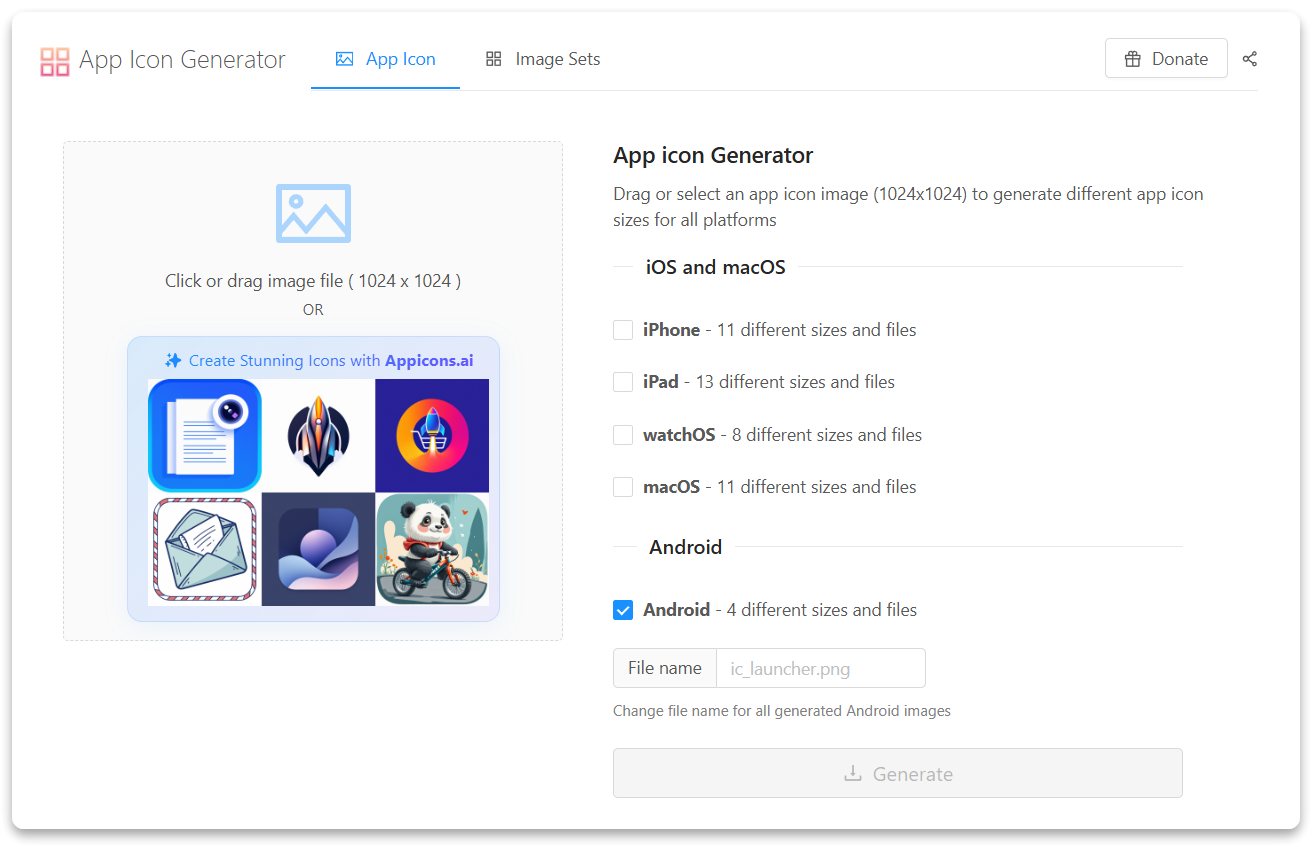Image resolution: width=1312 pixels, height=847 pixels.
Task: Uncheck the Android checkbox
Action: 623,610
